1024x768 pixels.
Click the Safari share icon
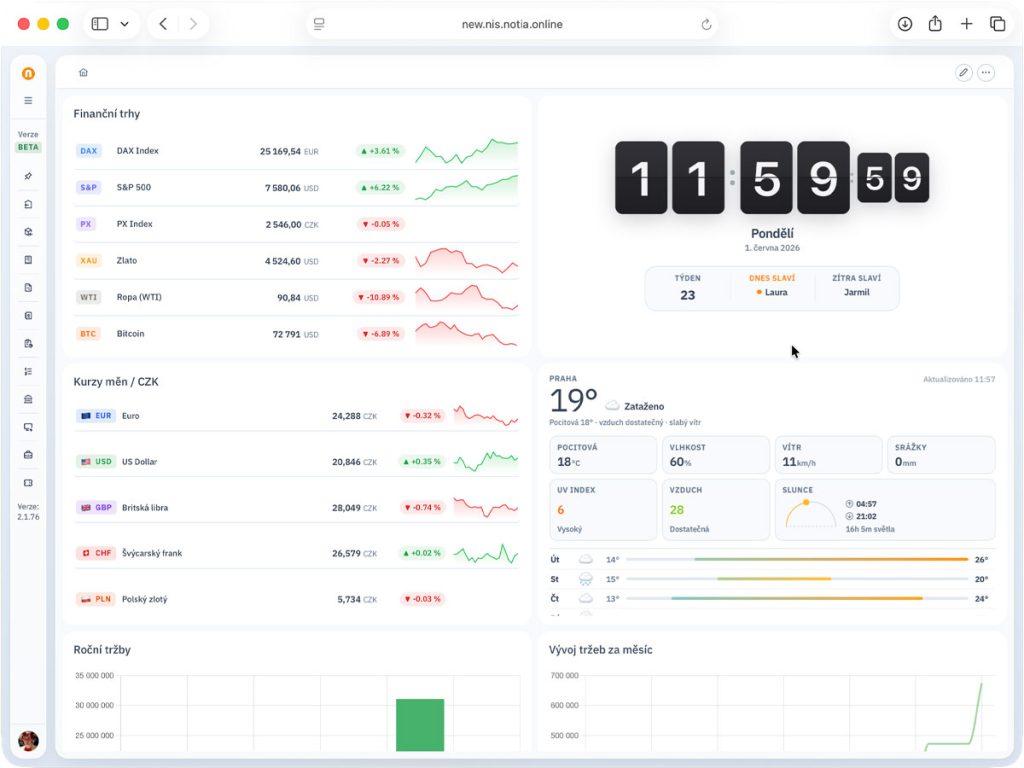935,24
